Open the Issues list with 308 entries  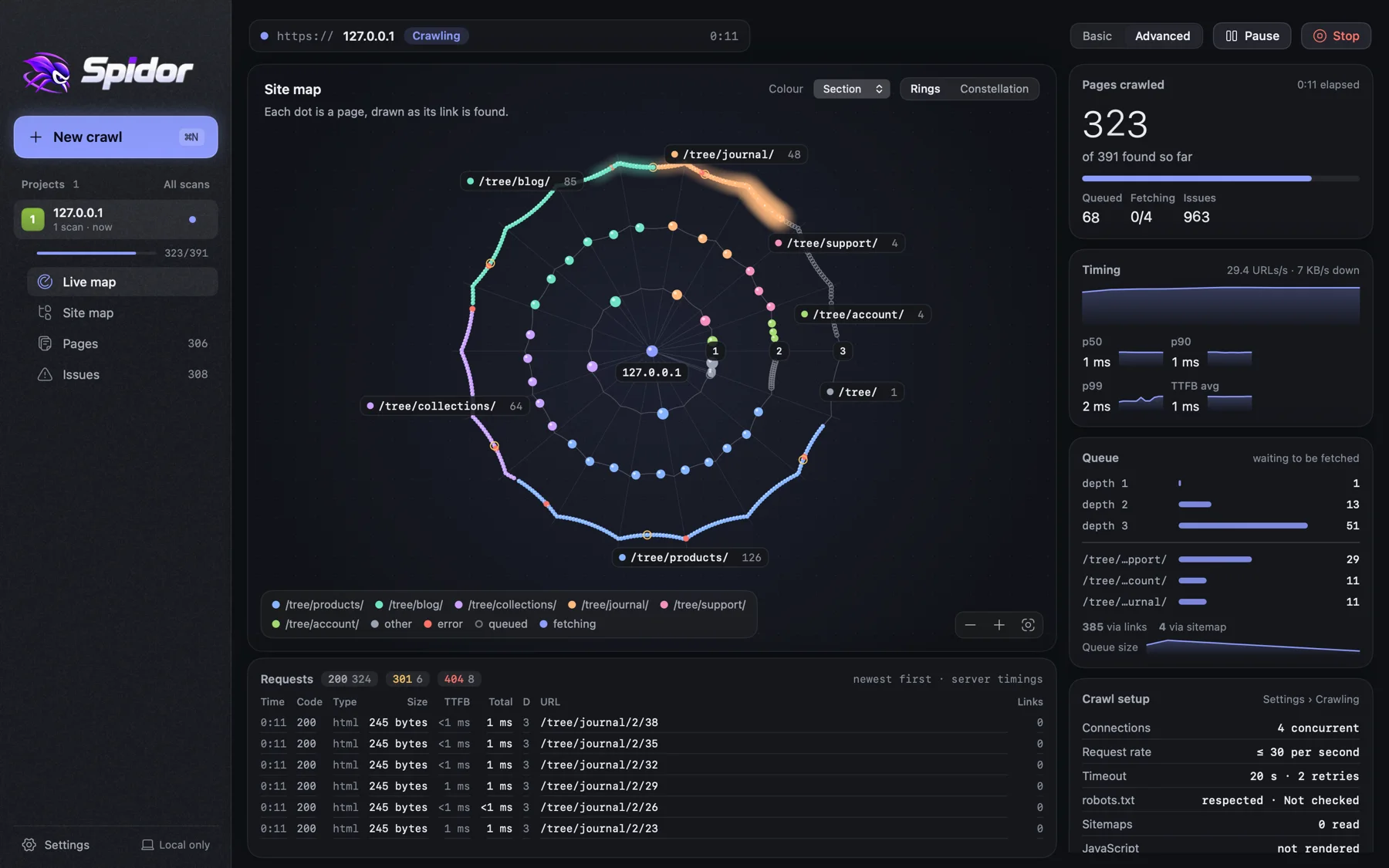pos(122,374)
